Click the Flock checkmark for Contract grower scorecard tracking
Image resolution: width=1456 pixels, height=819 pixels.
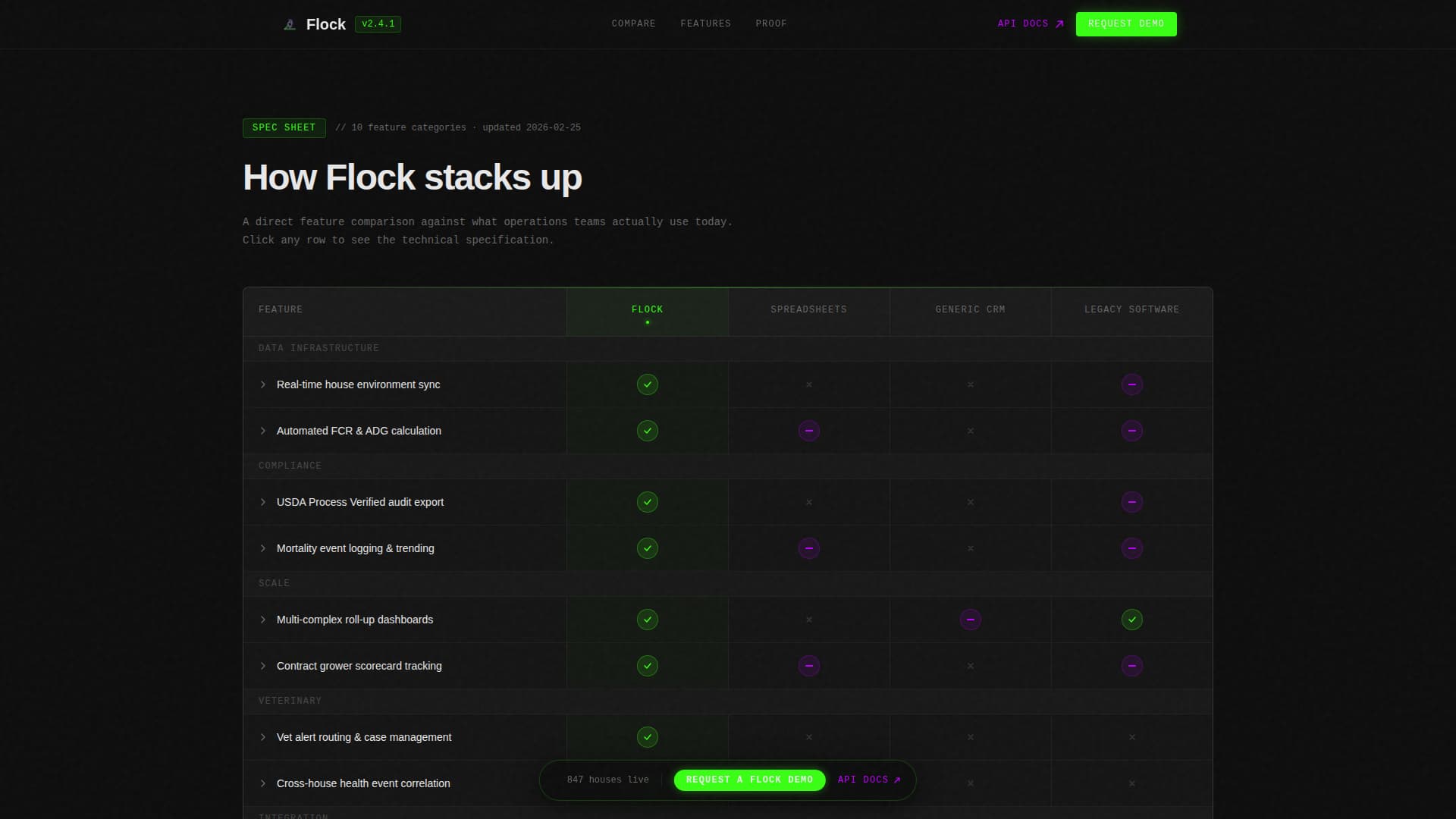pyautogui.click(x=647, y=666)
